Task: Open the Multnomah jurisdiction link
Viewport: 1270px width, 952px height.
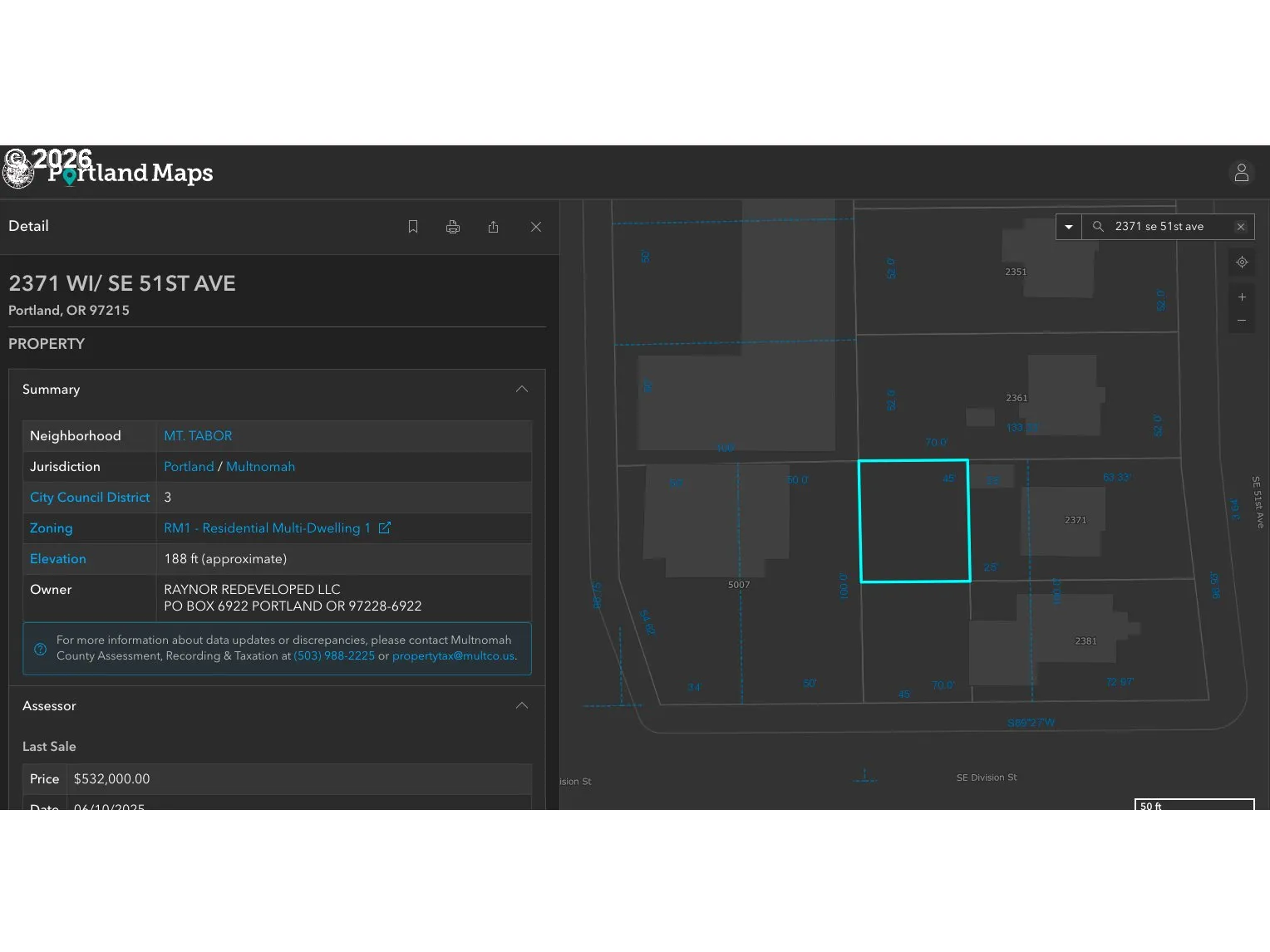Action: click(260, 467)
